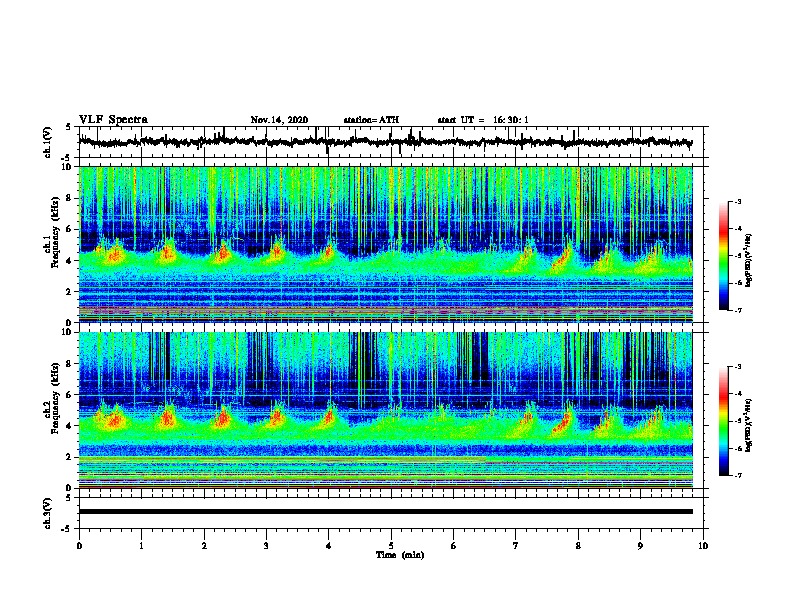
Task: Click the ch.2 spectrogram color scale bar
Action: click(x=724, y=421)
